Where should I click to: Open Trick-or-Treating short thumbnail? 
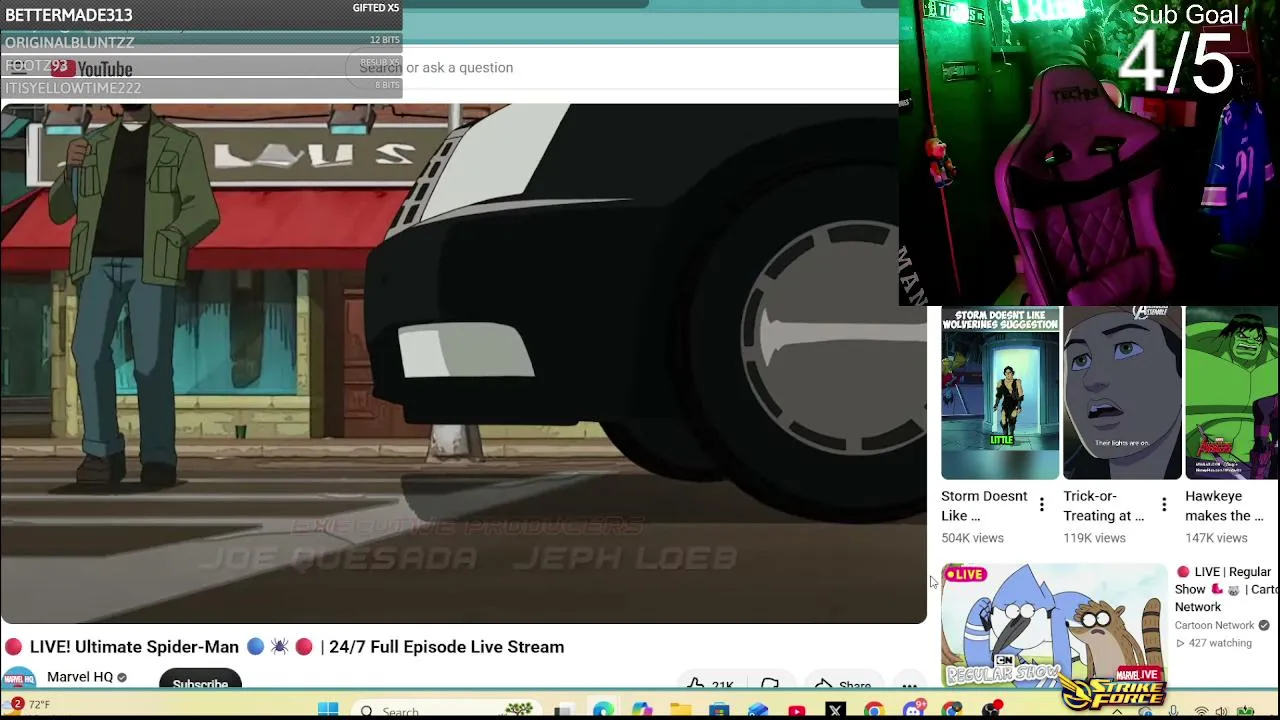(x=1122, y=394)
